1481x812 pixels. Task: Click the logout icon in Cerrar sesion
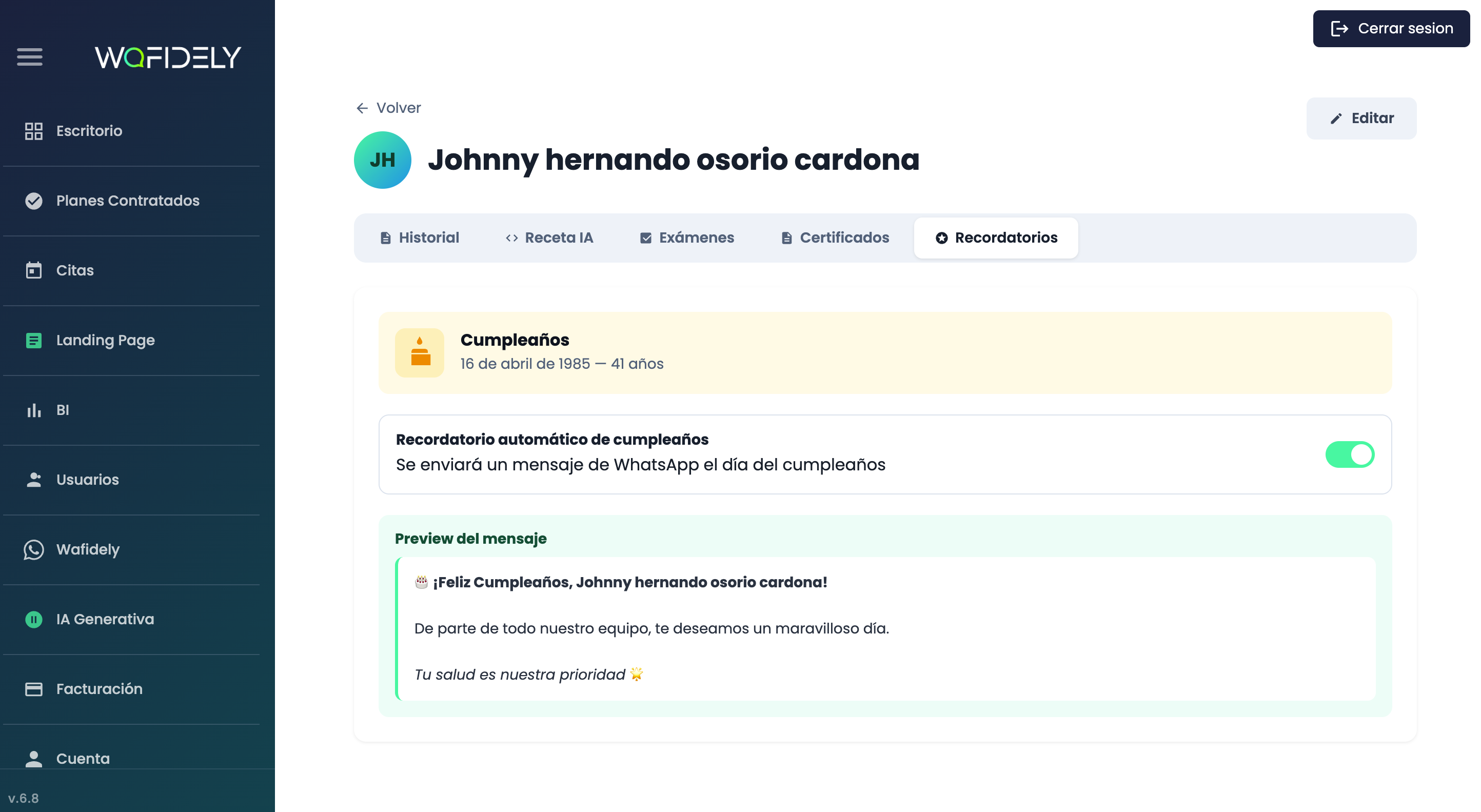click(1339, 29)
